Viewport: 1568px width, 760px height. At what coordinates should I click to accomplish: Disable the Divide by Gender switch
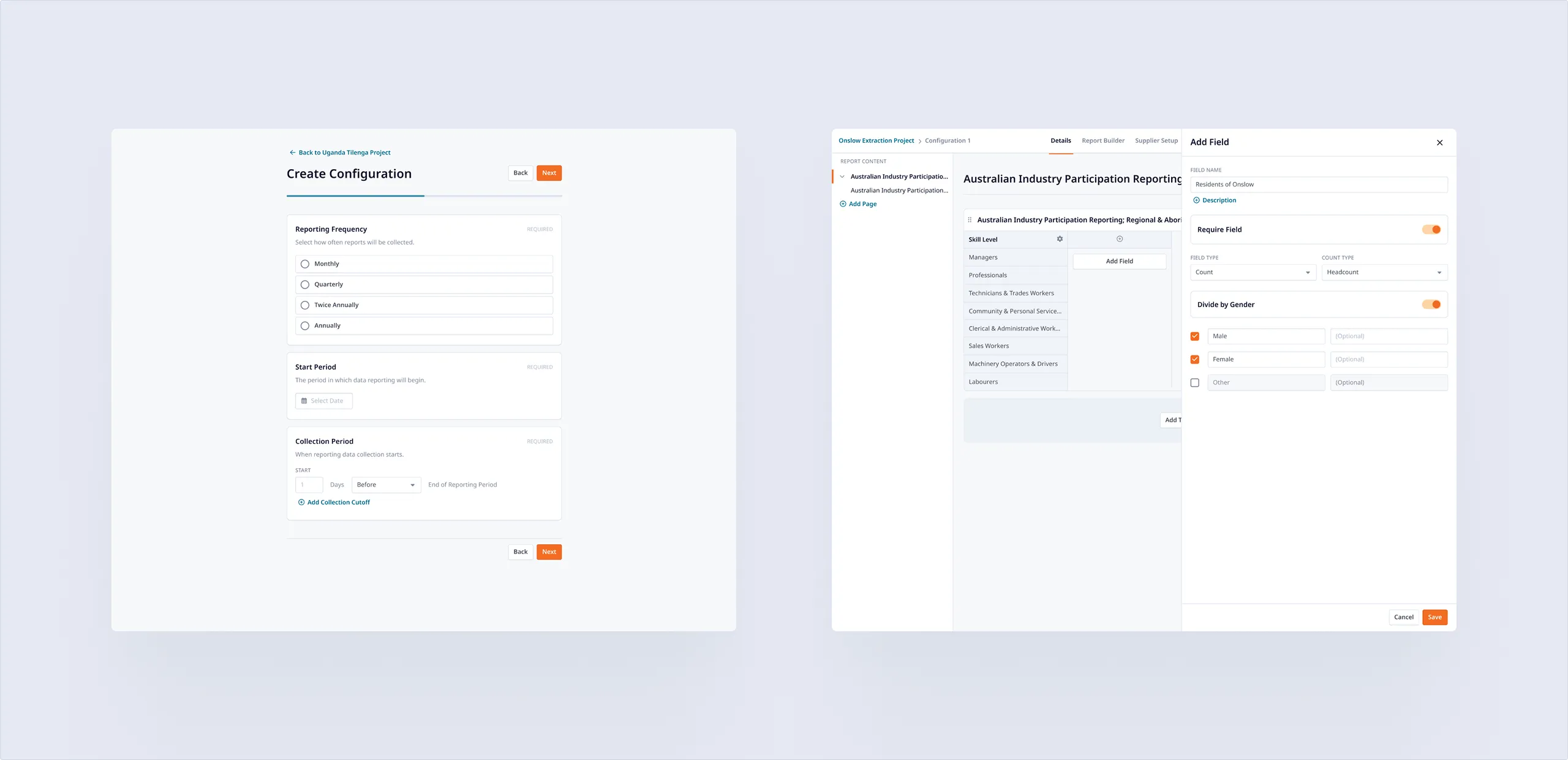[1431, 305]
